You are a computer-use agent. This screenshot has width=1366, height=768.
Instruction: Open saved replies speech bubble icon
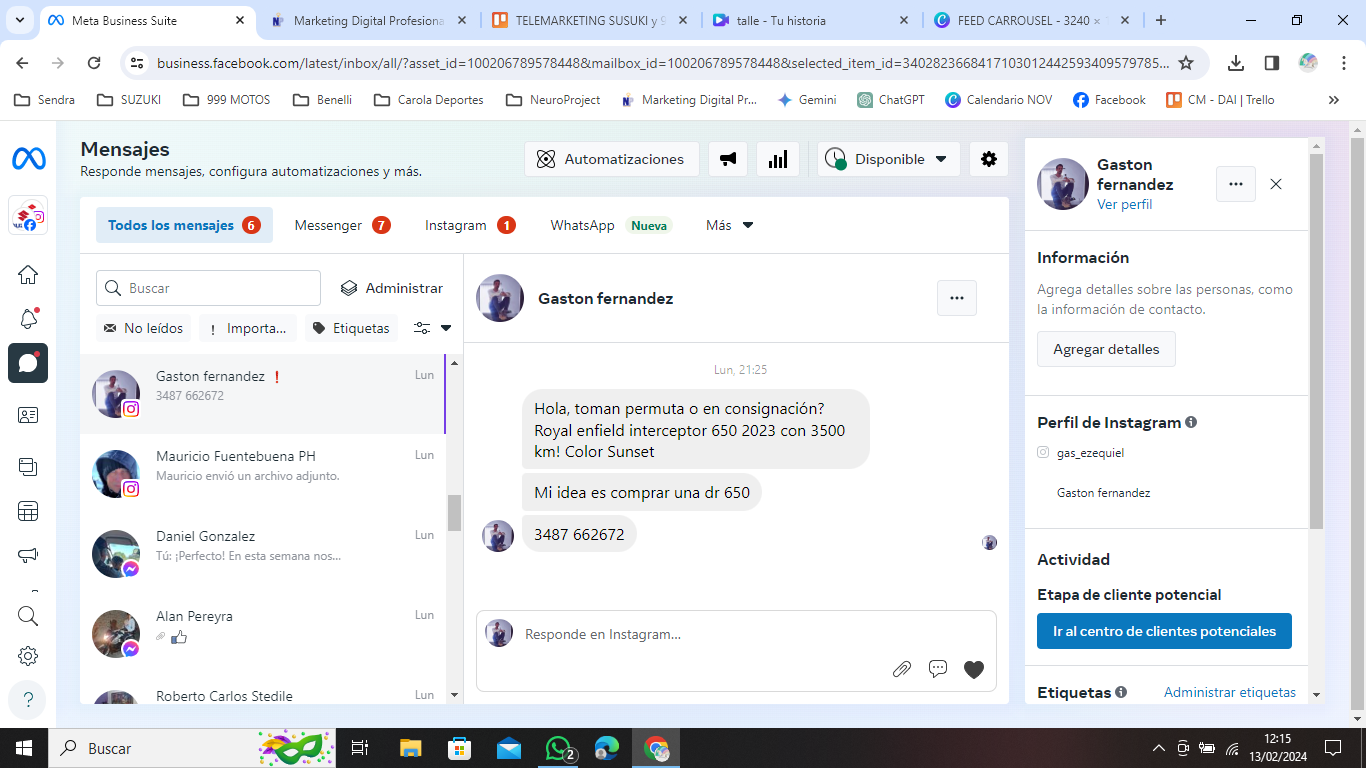(937, 669)
